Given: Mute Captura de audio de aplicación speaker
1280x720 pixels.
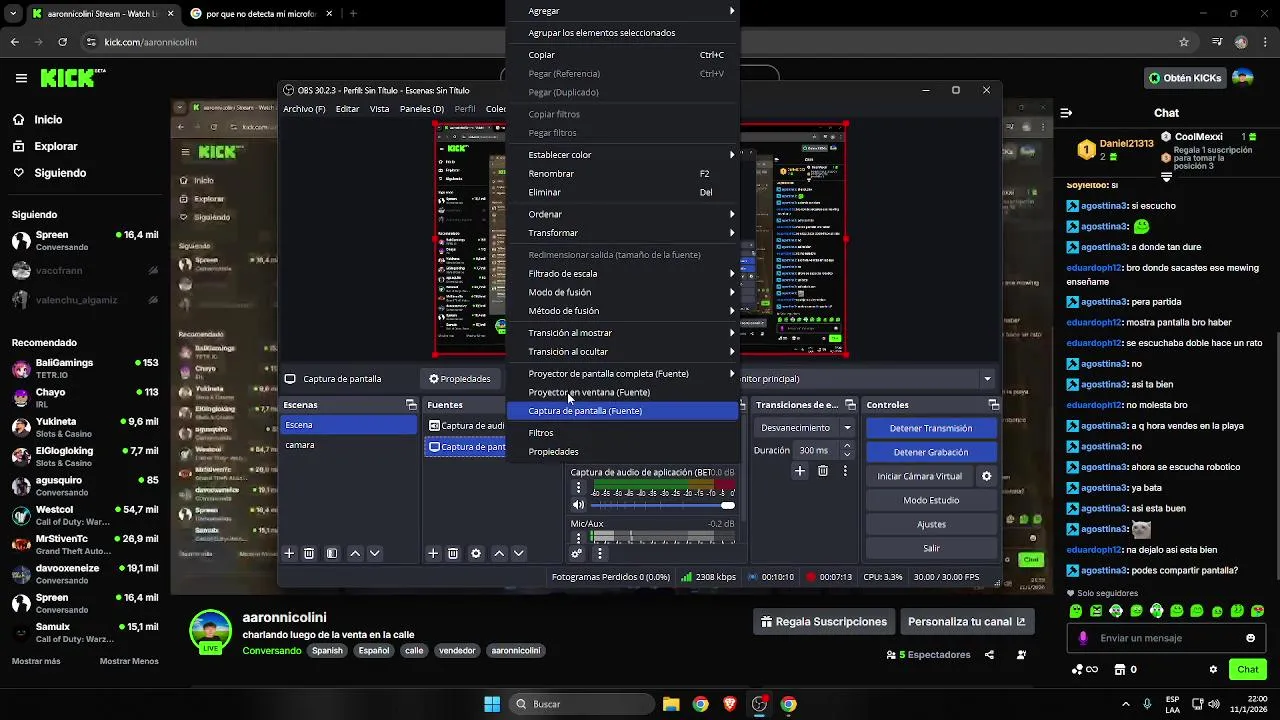Looking at the screenshot, I should pos(578,505).
